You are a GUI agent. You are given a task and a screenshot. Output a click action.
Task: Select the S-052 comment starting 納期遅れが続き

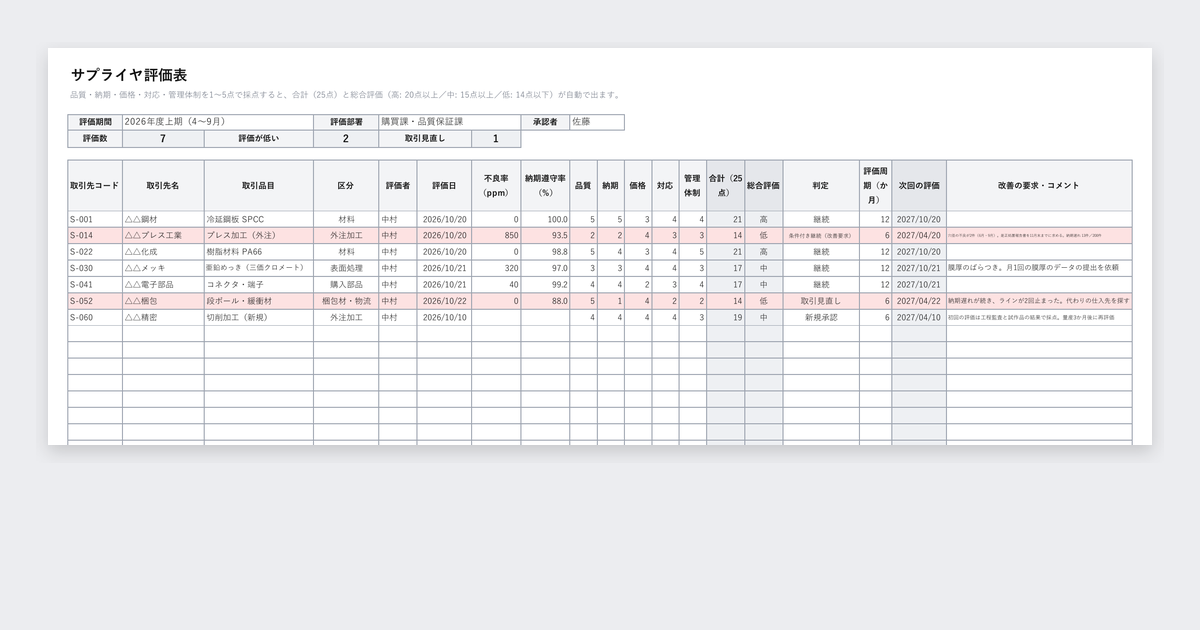(1039, 301)
